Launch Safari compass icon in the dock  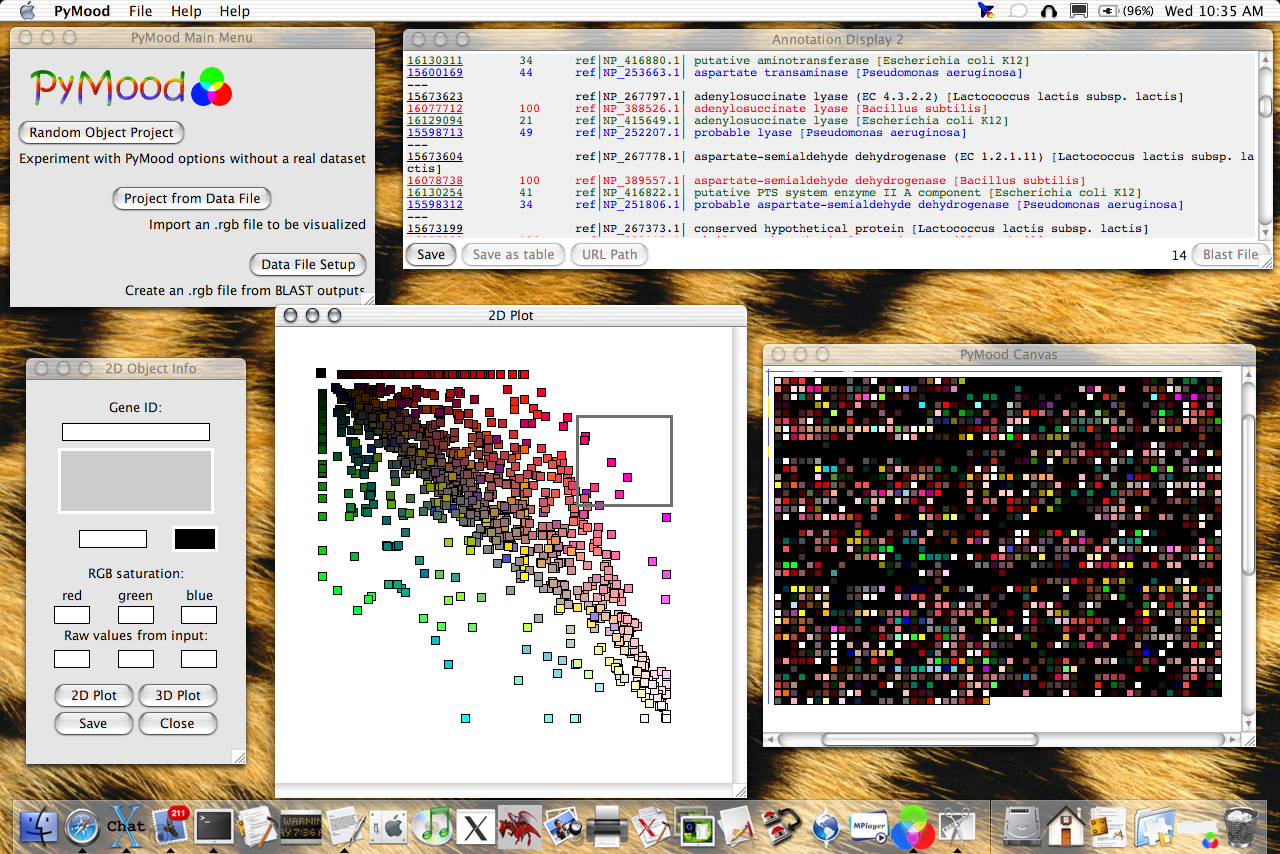(x=83, y=826)
